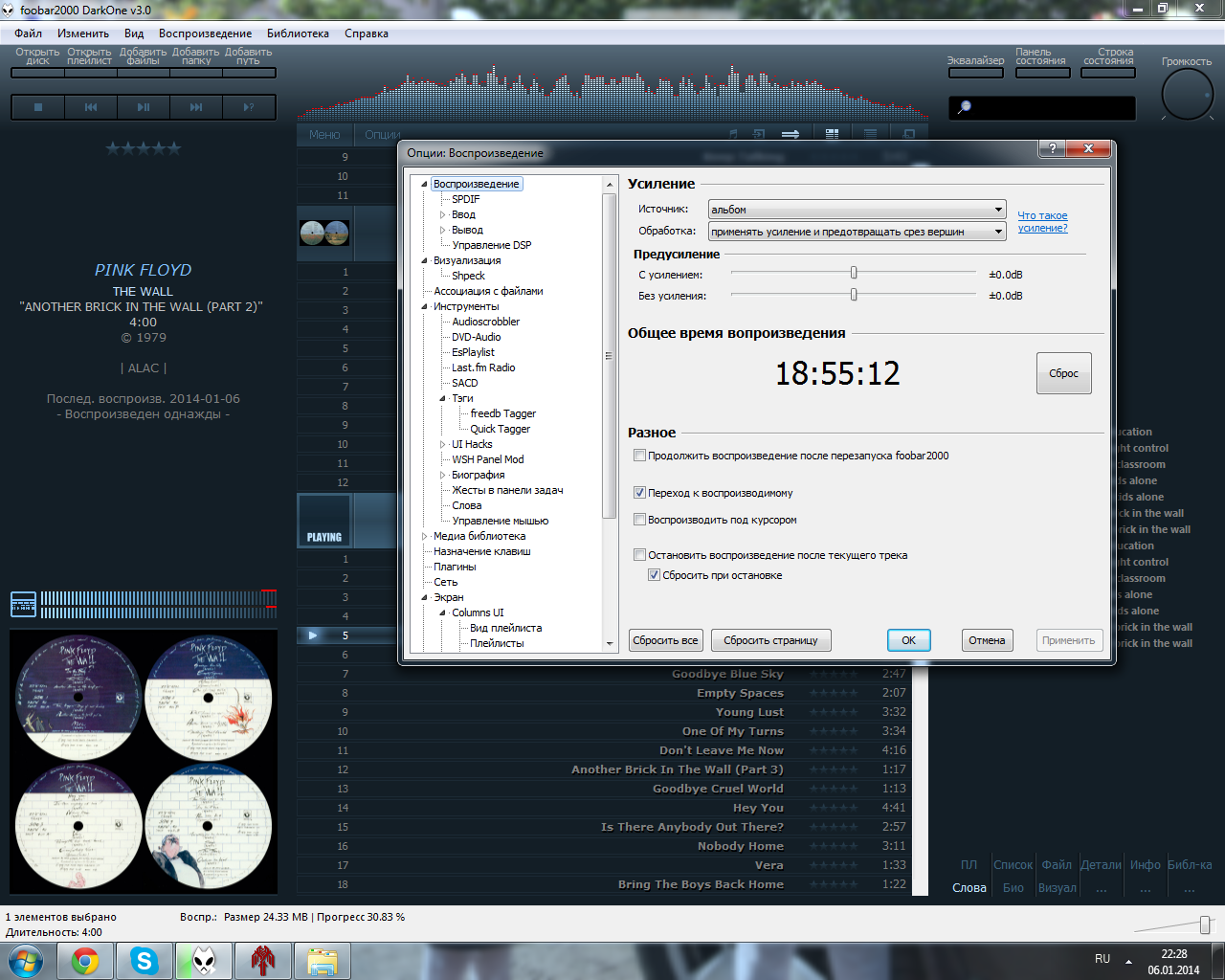Switch to the 'Слова' lyrics tab
Viewport: 1225px width, 980px height.
969,888
